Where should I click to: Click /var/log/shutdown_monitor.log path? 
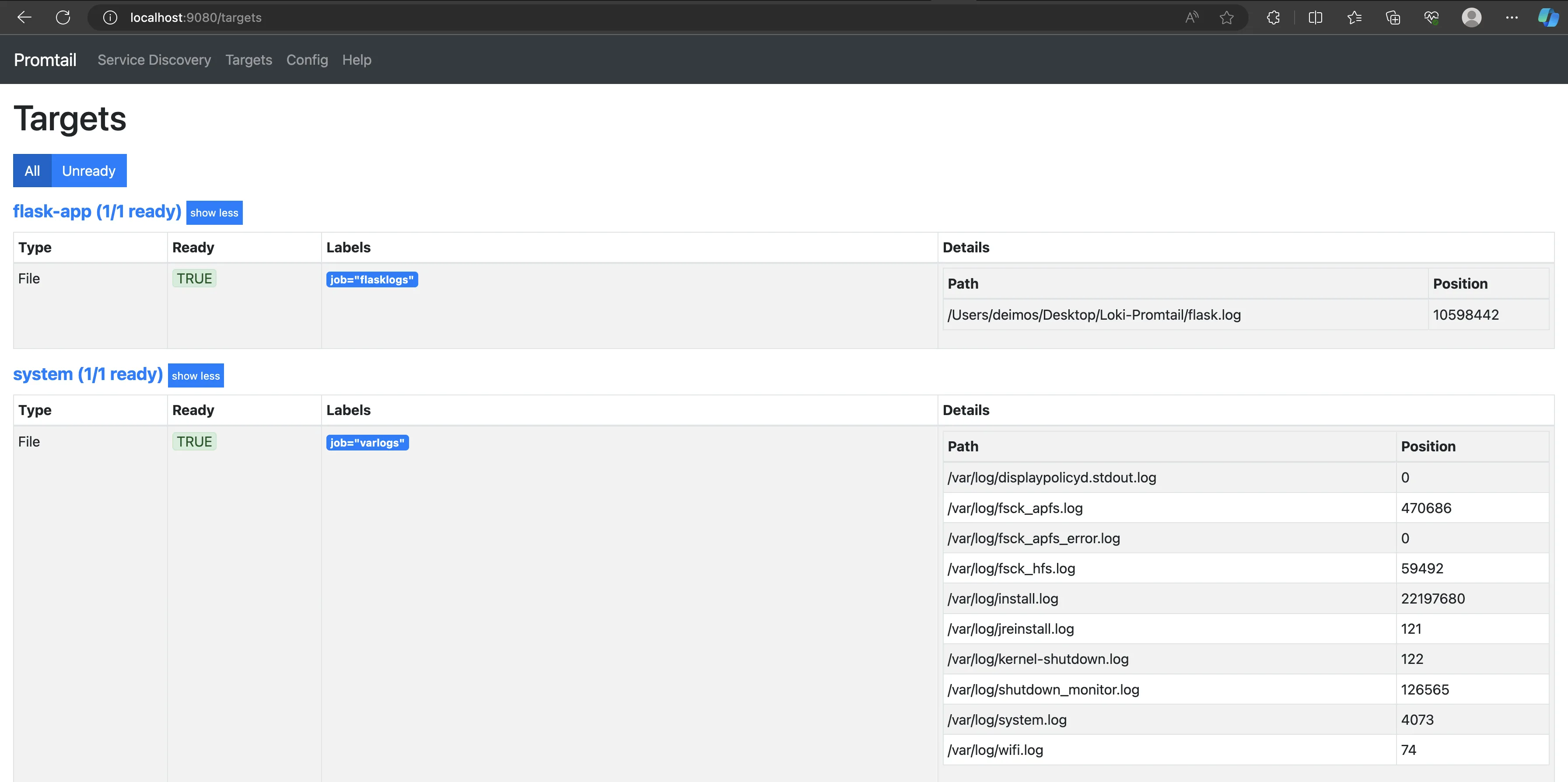click(1043, 690)
